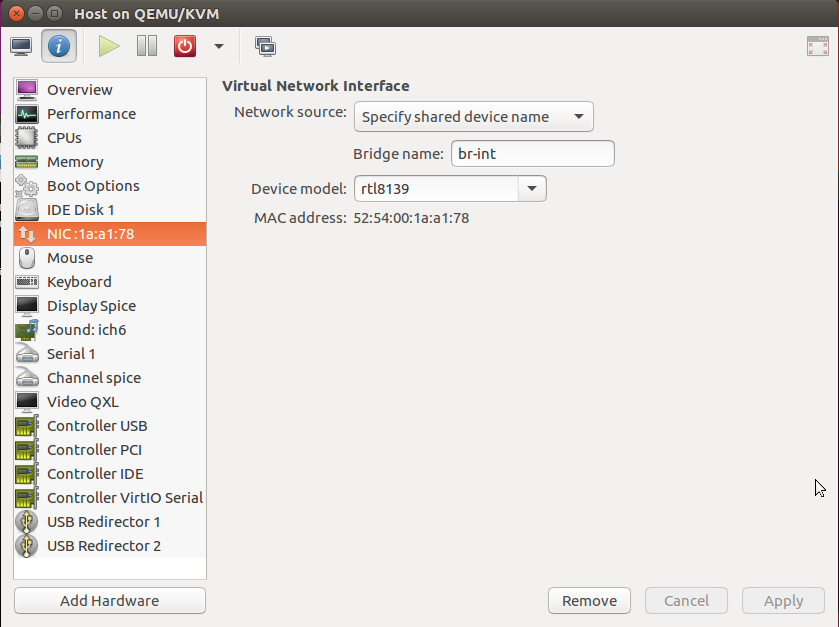This screenshot has width=839, height=627.
Task: Open Boot Options
Action: tap(110, 186)
